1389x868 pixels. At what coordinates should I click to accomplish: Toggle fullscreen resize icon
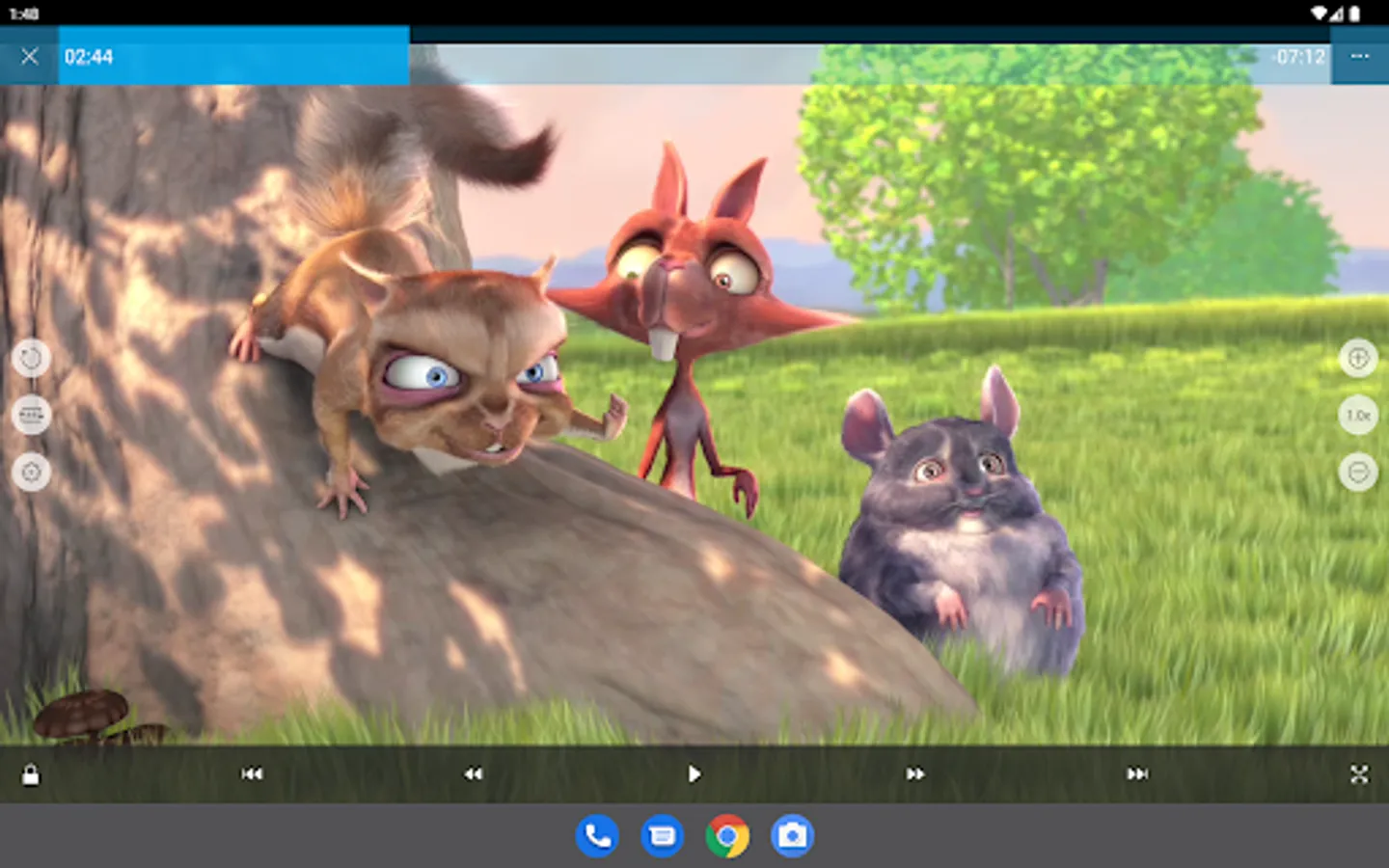(1359, 773)
